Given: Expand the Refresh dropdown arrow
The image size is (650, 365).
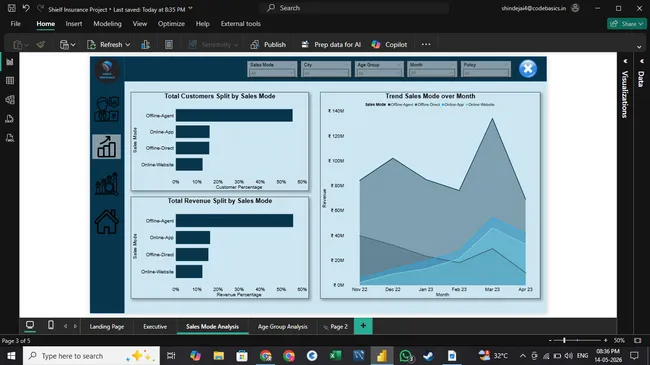Looking at the screenshot, I should [x=128, y=45].
